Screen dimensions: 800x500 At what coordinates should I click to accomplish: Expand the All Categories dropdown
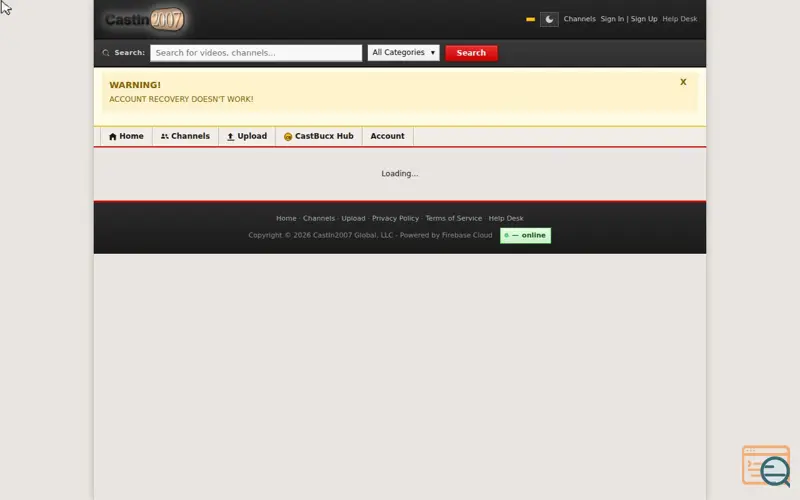pyautogui.click(x=403, y=53)
